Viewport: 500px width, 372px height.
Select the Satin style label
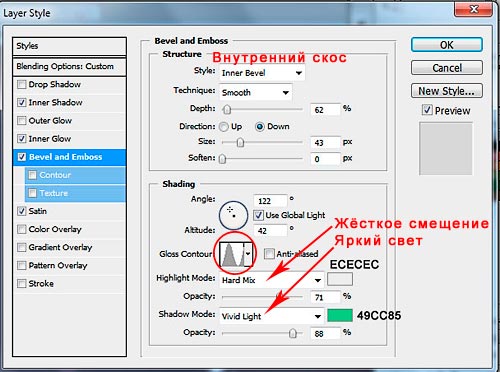(38, 211)
